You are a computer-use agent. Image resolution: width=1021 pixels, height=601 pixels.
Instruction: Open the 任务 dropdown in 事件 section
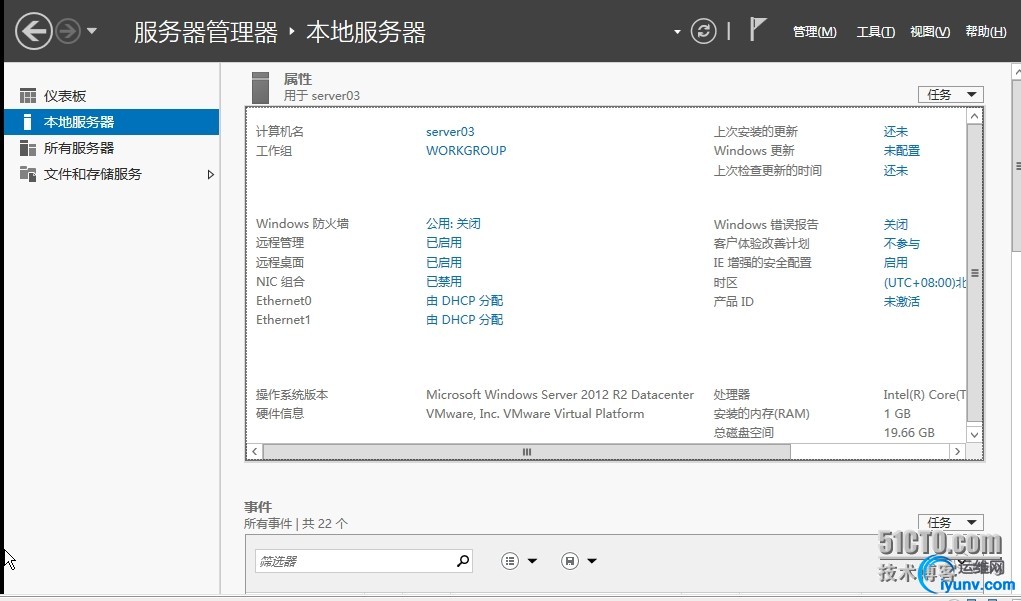click(x=951, y=522)
